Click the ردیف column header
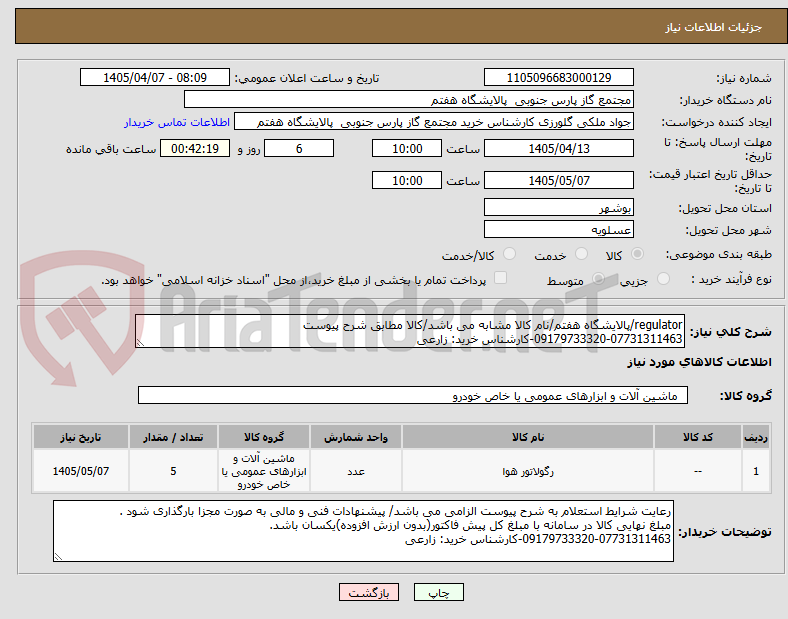 pos(756,437)
